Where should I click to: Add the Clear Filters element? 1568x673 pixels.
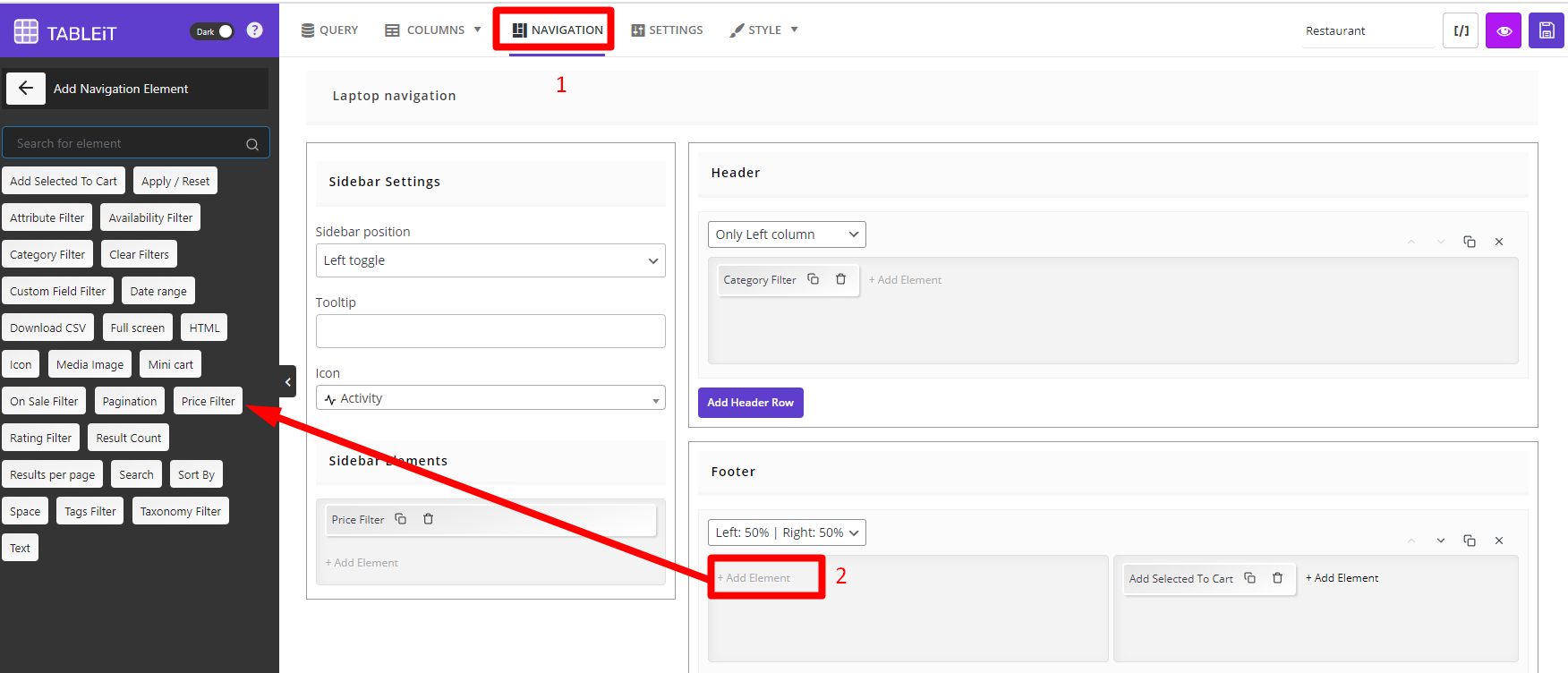pos(139,254)
